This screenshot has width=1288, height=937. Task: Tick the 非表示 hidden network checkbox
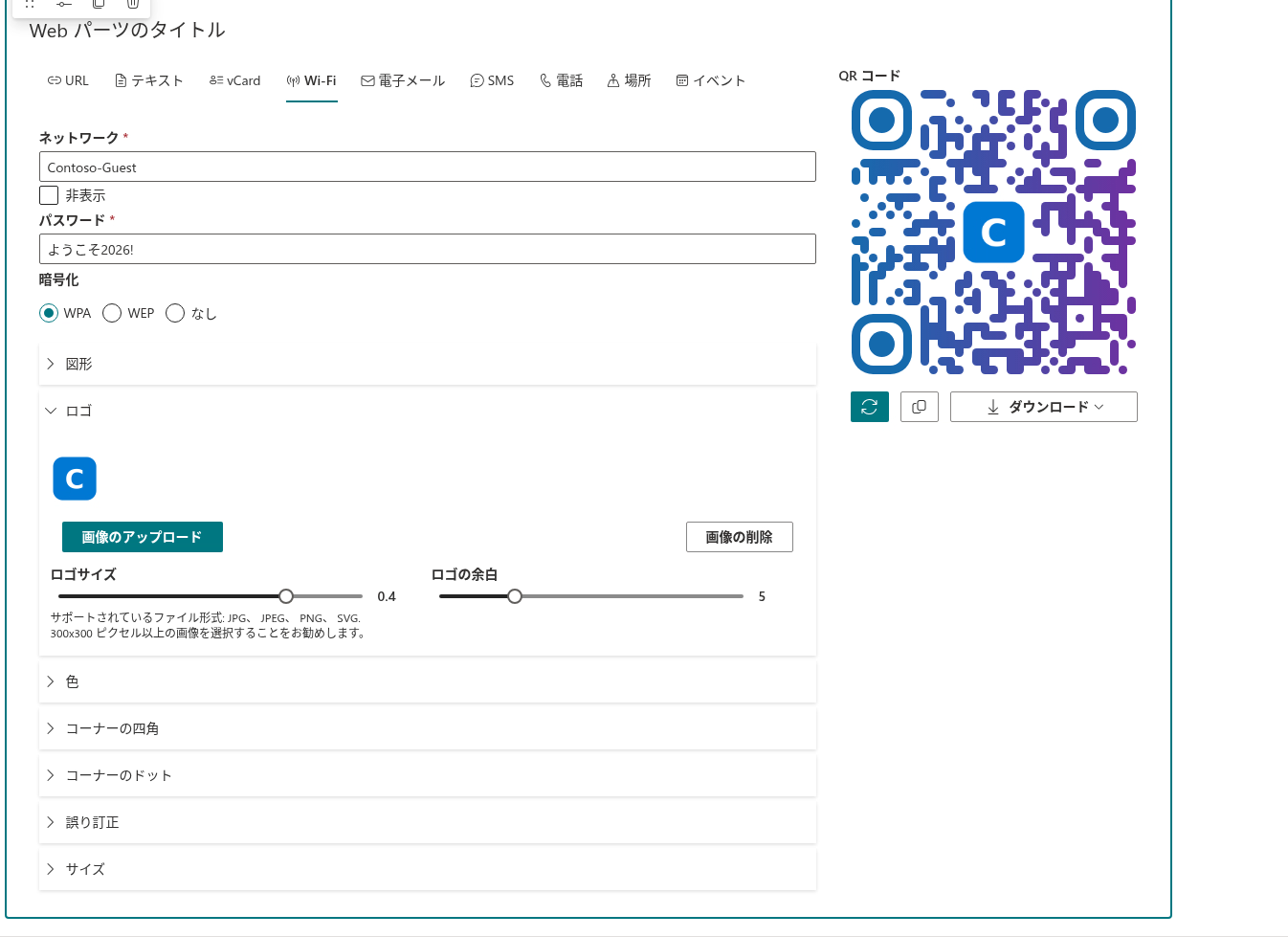tap(49, 195)
